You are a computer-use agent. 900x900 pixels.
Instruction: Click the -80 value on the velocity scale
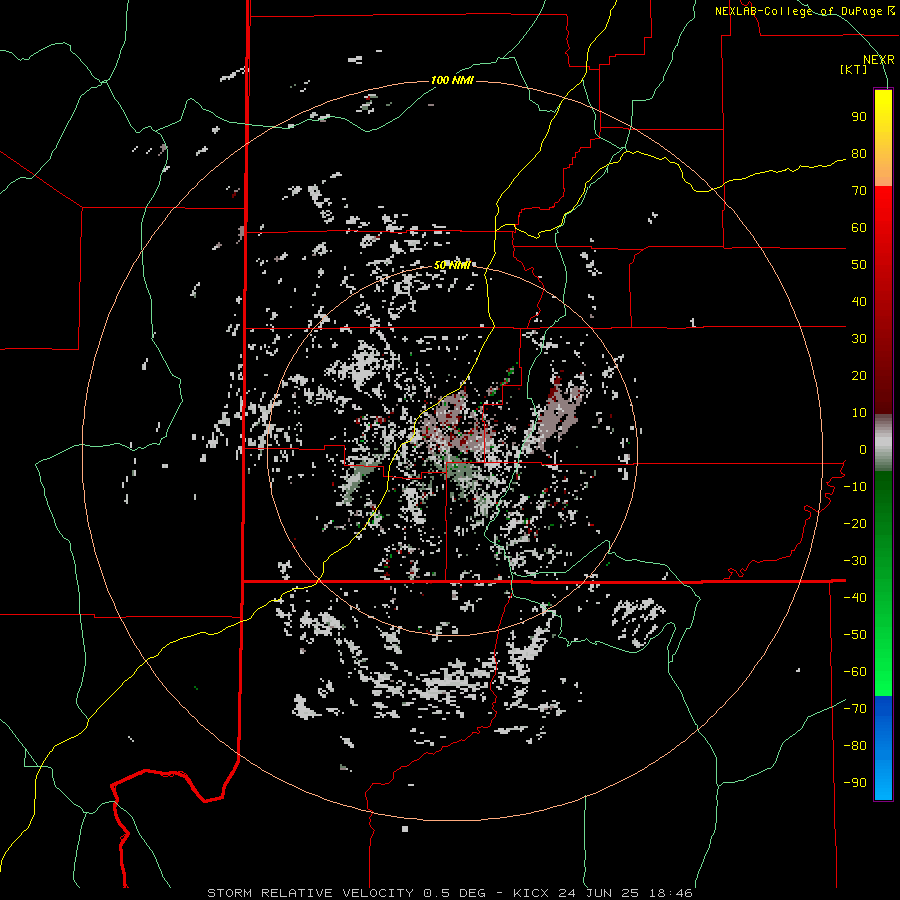coord(855,746)
